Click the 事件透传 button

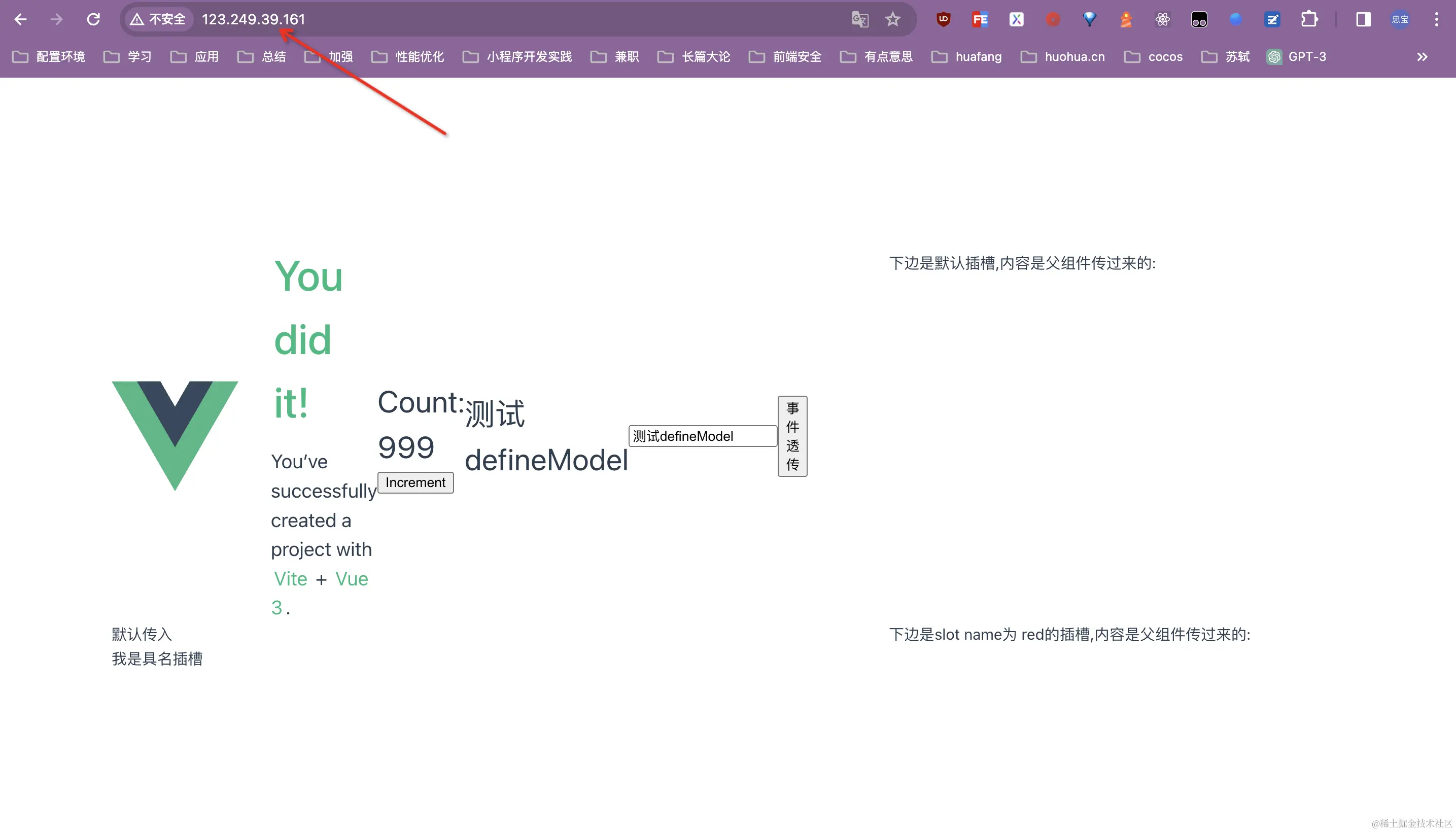[x=792, y=436]
